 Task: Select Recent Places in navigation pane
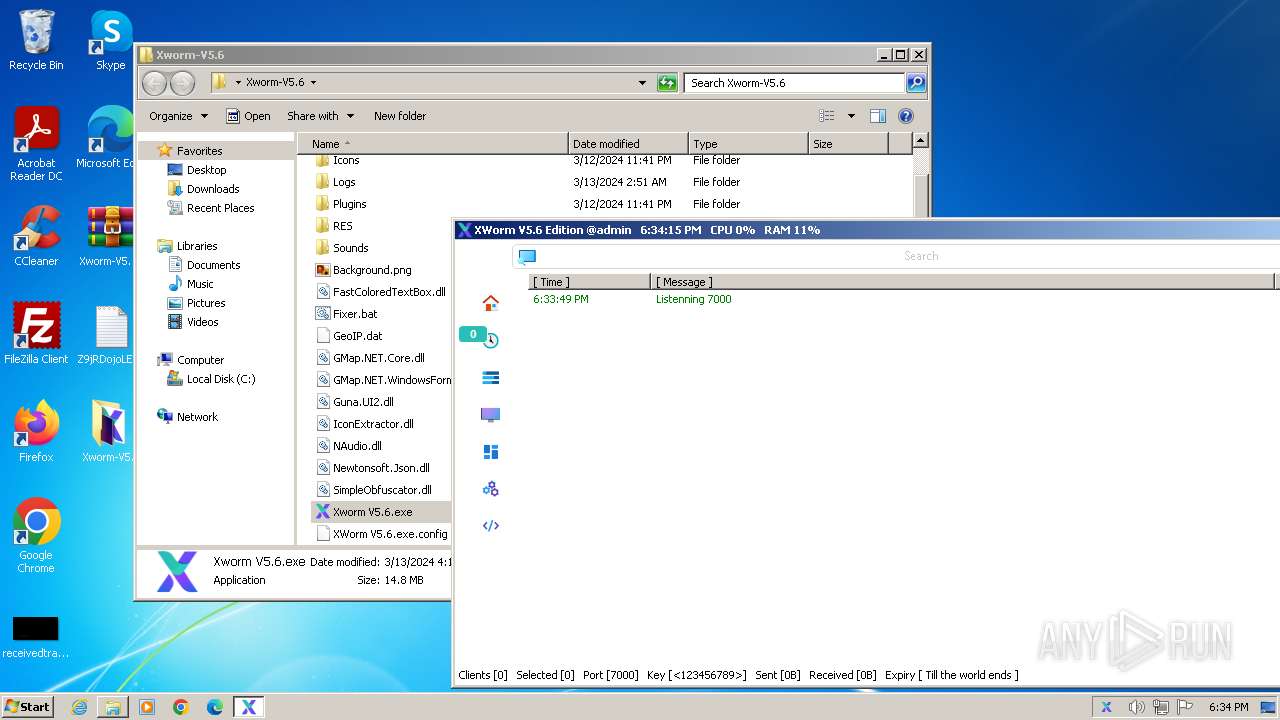[x=220, y=208]
